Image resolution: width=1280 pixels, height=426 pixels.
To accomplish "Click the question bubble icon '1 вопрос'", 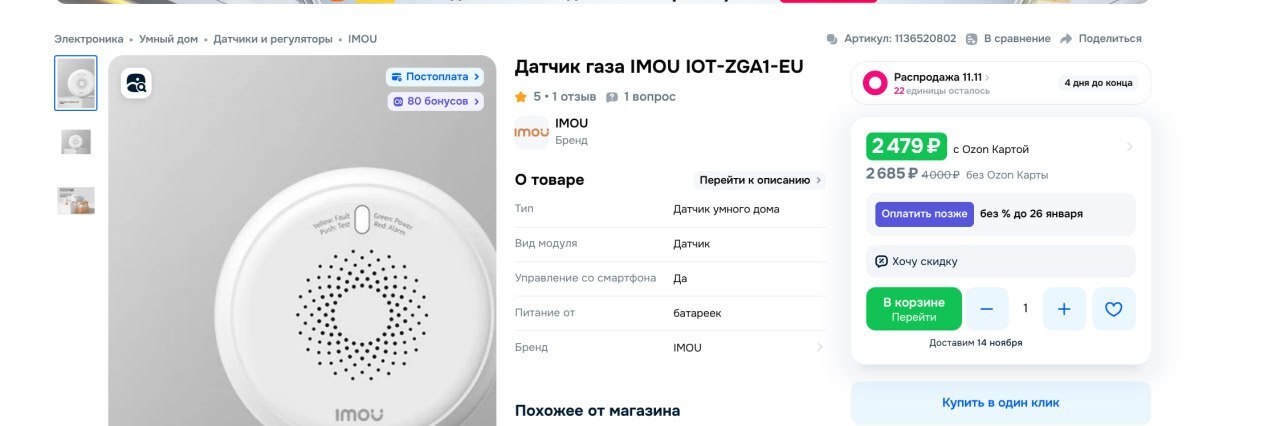I will pos(612,97).
